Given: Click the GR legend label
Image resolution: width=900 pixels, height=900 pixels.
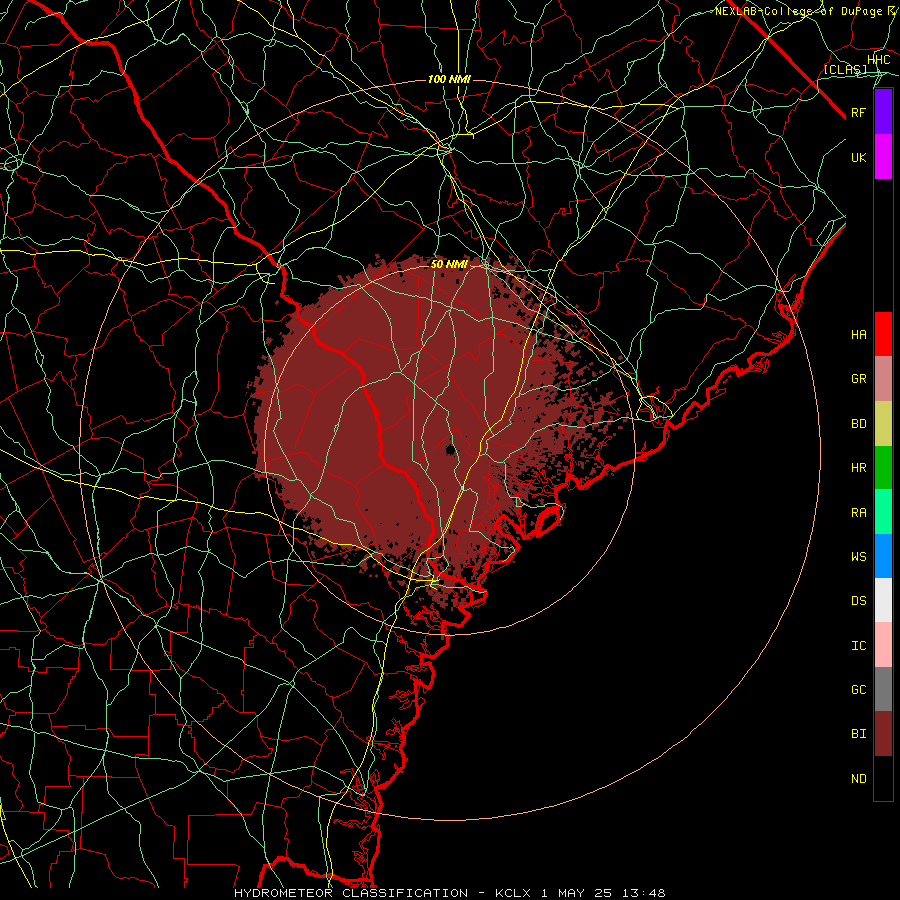Looking at the screenshot, I should click(859, 379).
